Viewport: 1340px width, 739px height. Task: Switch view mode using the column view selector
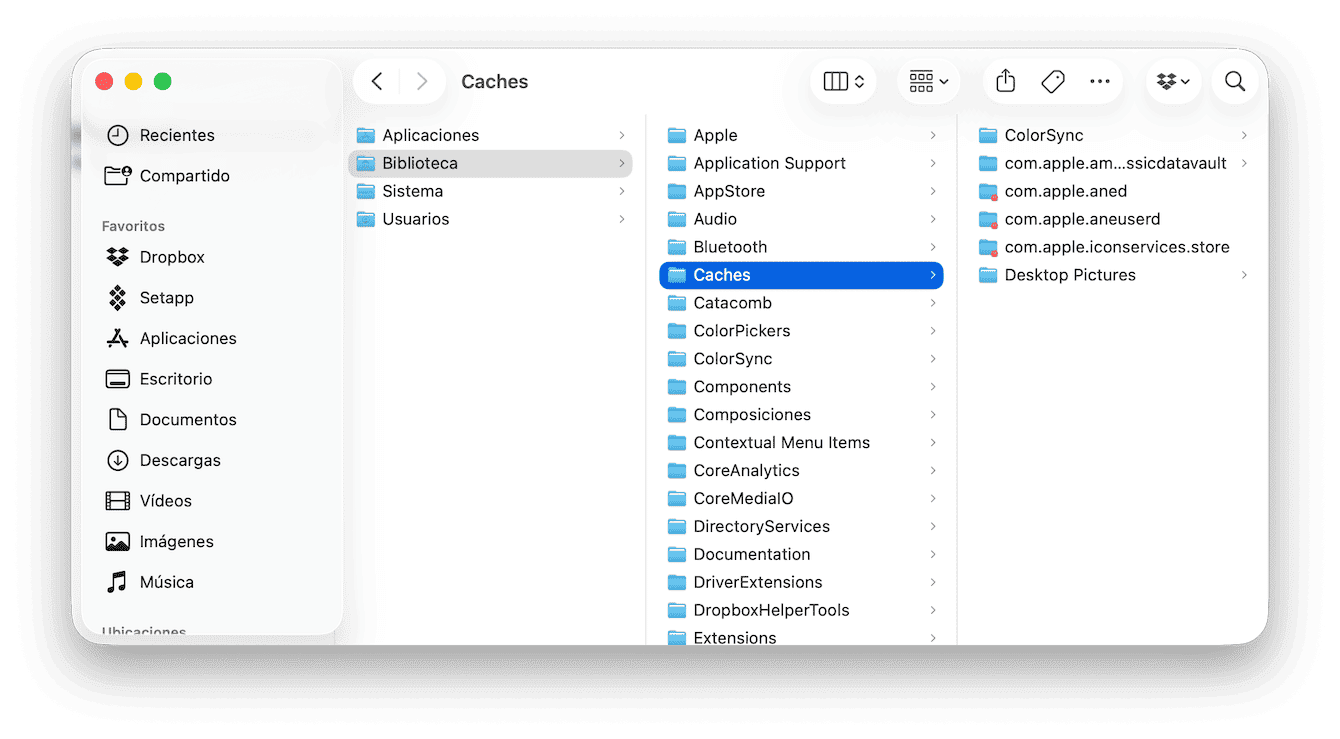(843, 82)
